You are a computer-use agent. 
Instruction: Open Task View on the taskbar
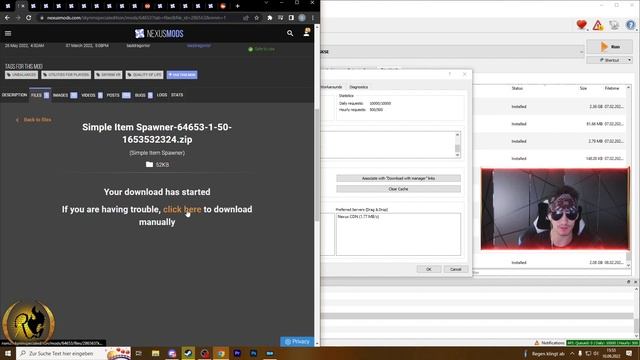pos(139,353)
